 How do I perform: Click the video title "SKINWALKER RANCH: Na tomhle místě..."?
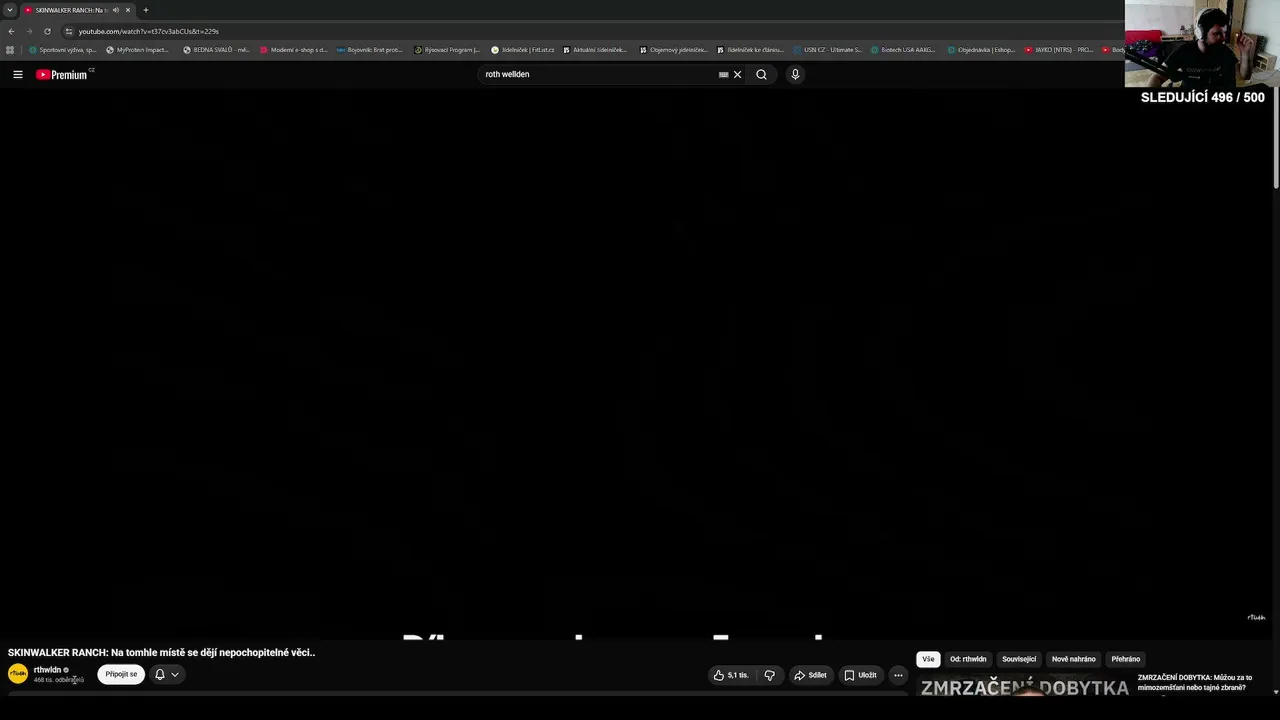point(161,652)
